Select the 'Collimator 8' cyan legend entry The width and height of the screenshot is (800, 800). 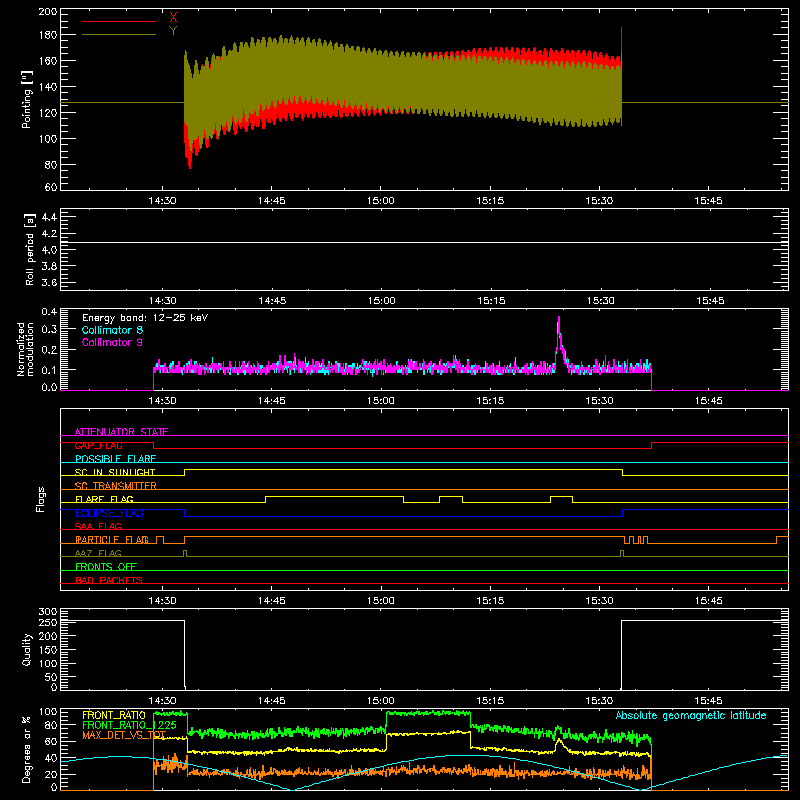[x=112, y=330]
